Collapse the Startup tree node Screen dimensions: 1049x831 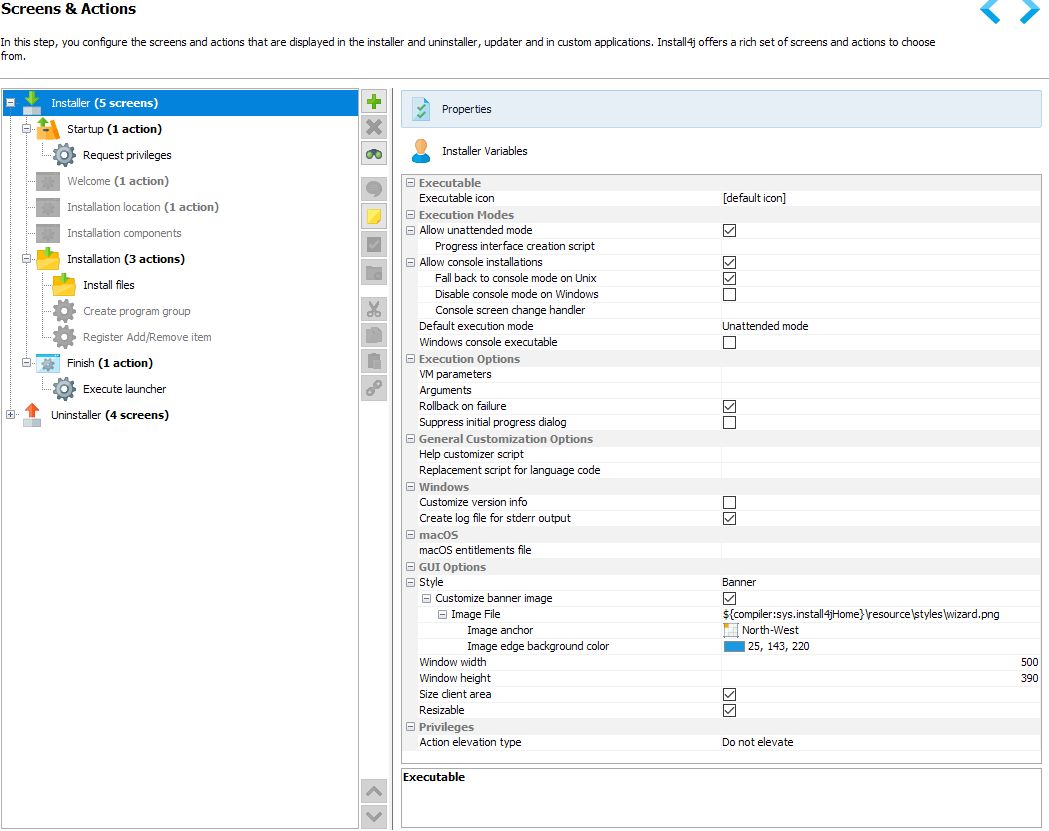pos(27,128)
